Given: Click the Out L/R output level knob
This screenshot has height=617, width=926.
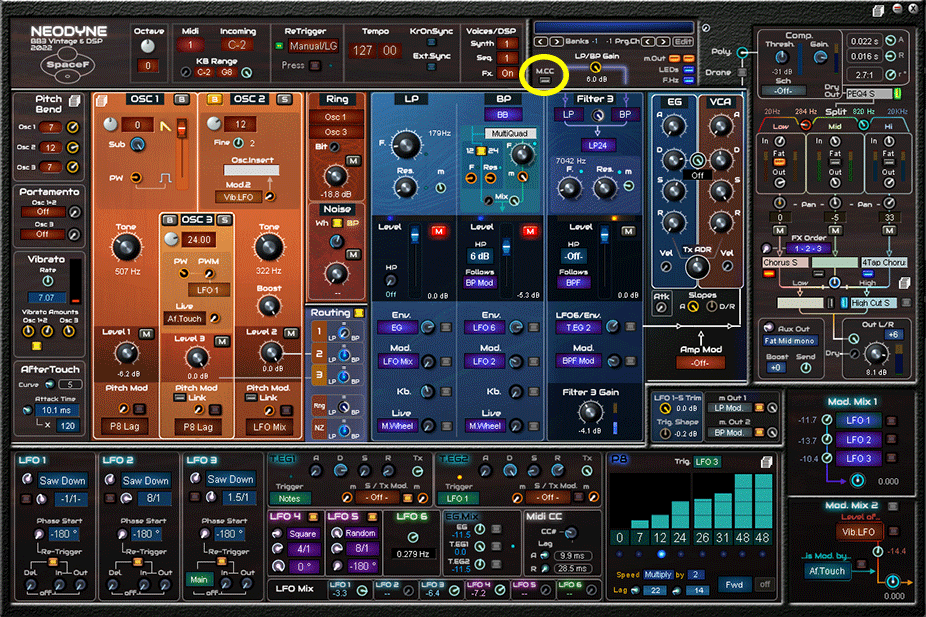Looking at the screenshot, I should [x=876, y=354].
